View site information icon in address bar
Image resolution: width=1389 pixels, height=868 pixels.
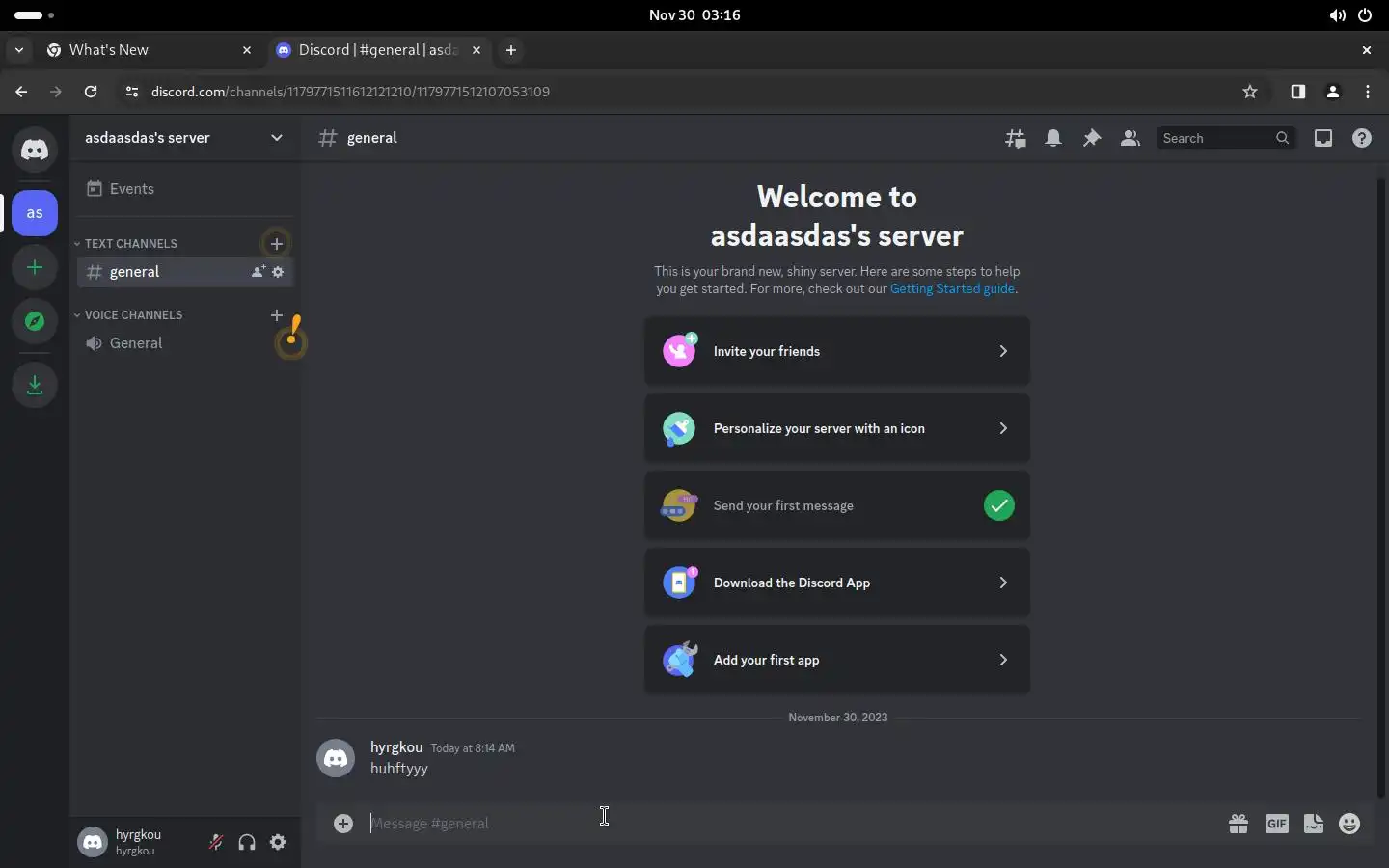pyautogui.click(x=132, y=92)
